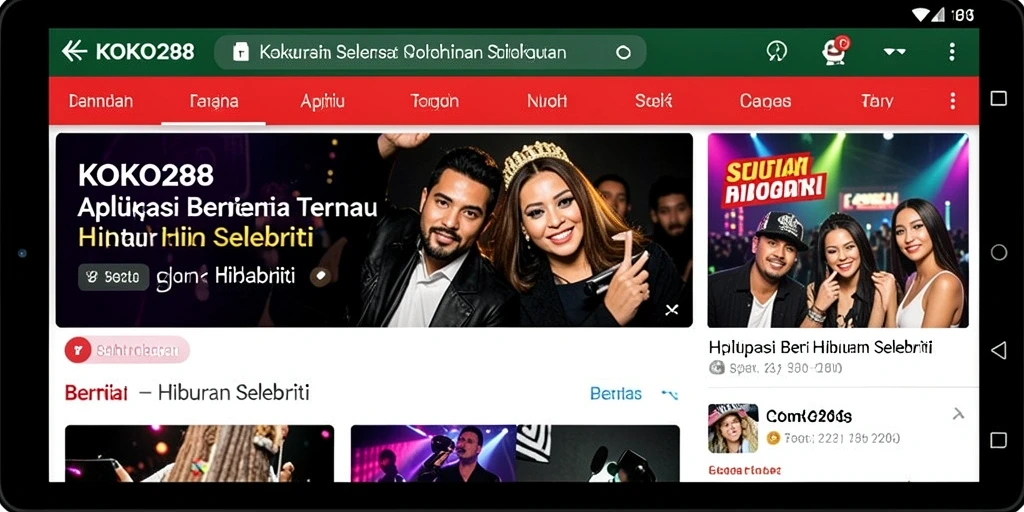This screenshot has width=1024, height=512.
Task: Open the three-dot menu in green header
Action: click(952, 52)
